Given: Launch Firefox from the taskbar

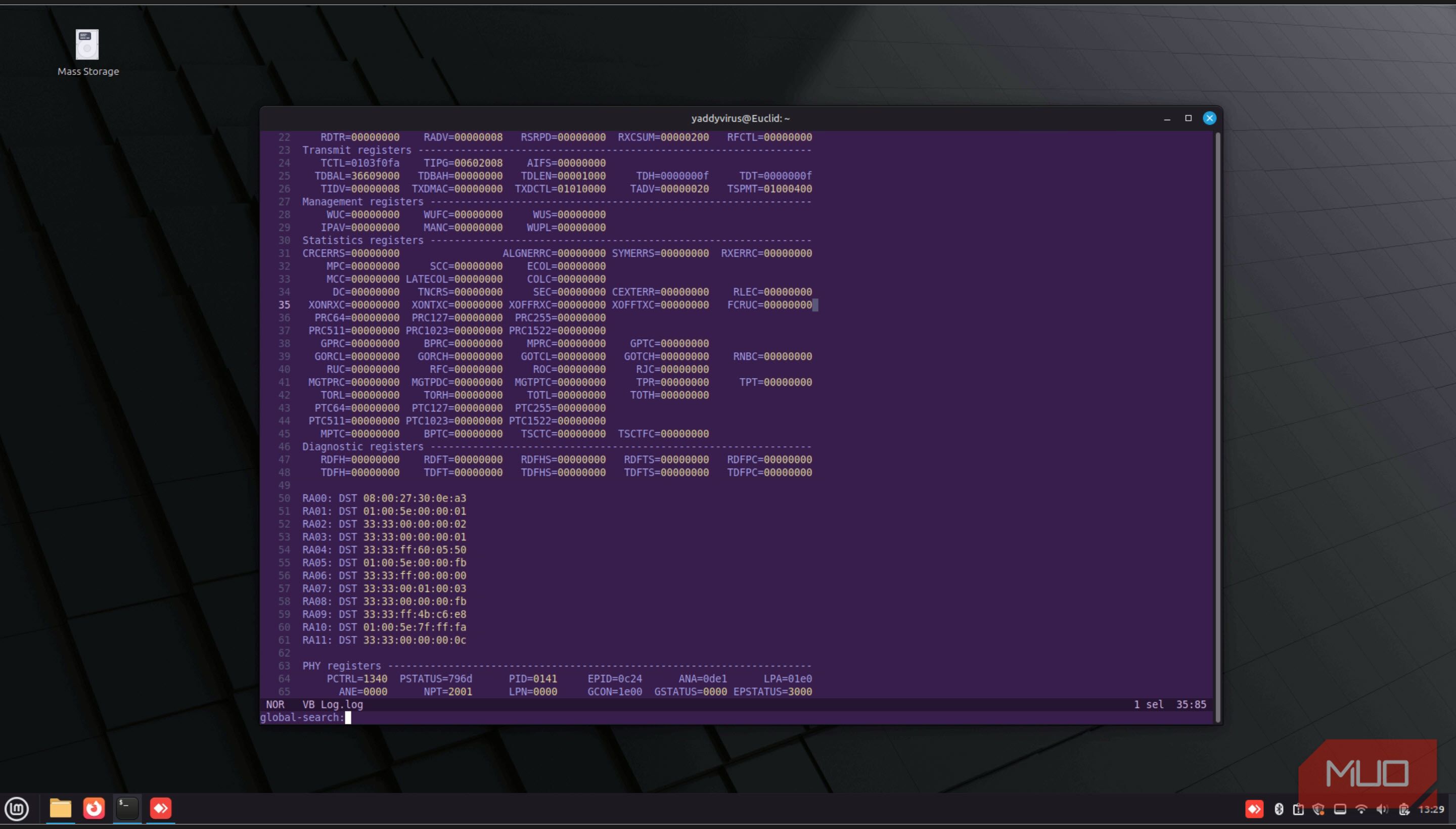Looking at the screenshot, I should click(x=94, y=808).
